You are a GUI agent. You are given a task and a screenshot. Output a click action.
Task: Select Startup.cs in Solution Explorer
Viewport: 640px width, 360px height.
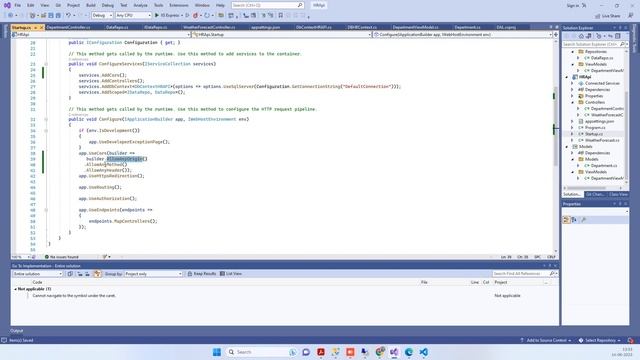(x=593, y=134)
